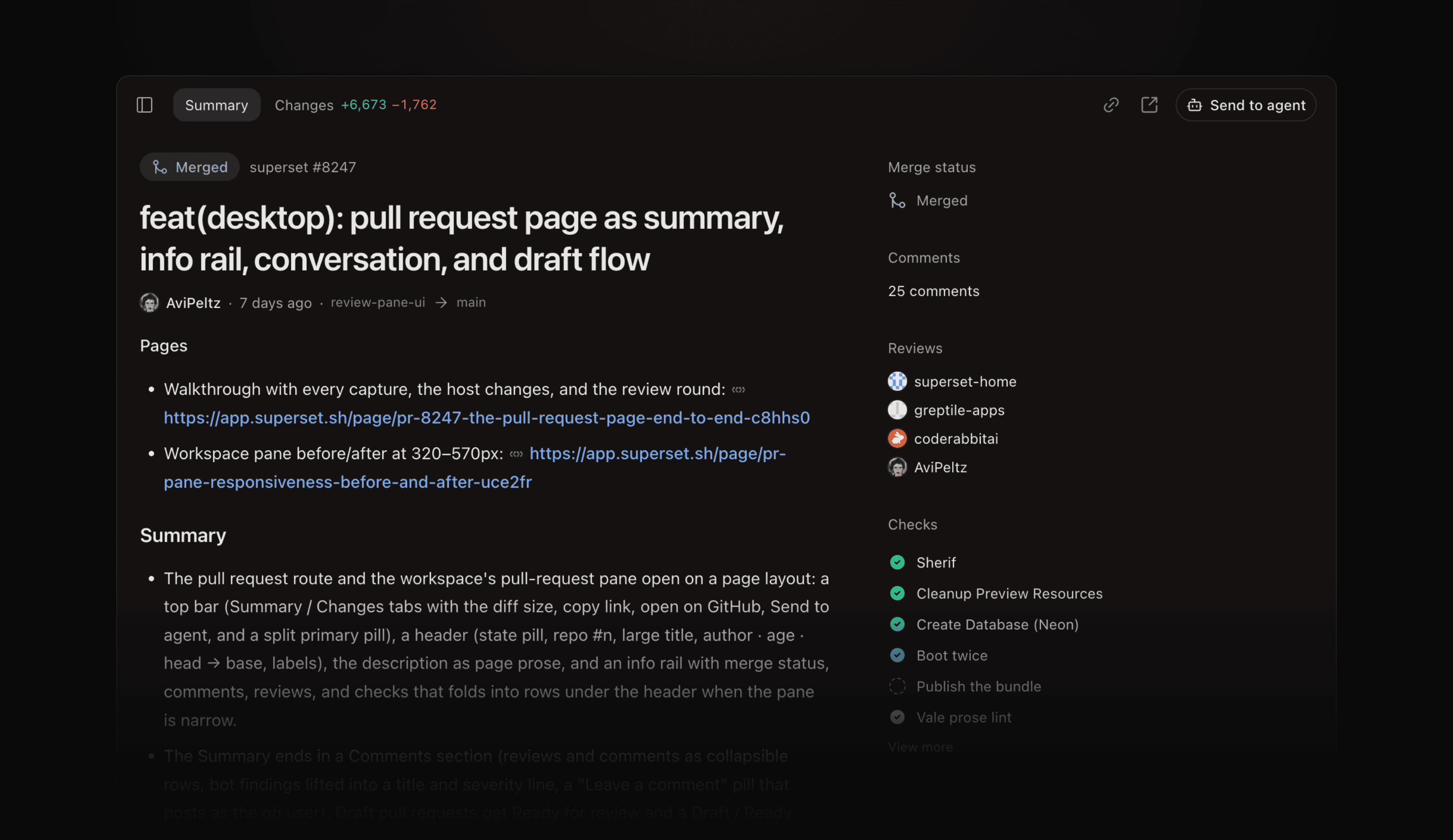Click the Sherif check status icon
Screen dimensions: 1453x840
(x=897, y=562)
